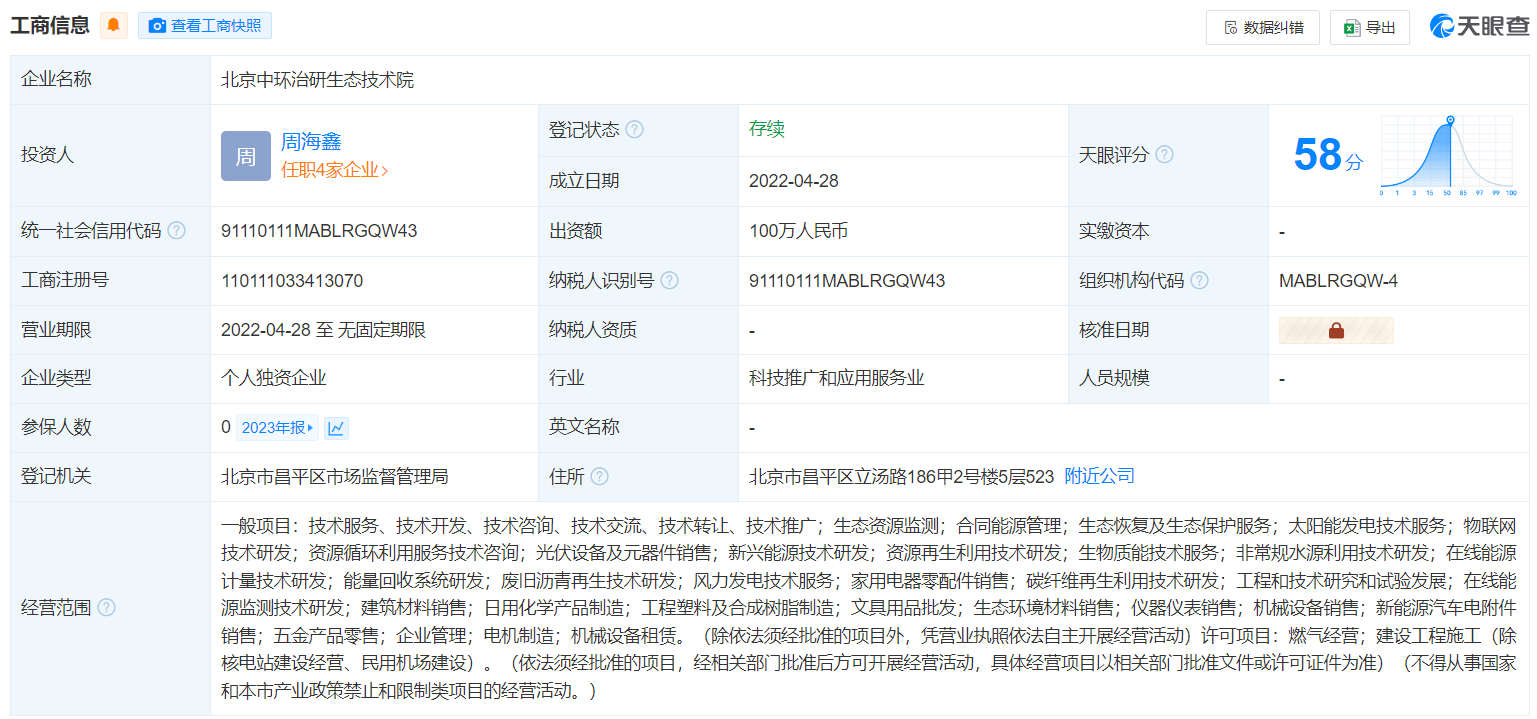
Task: Click business term 2022-04-28 至 无固定期限
Action: [324, 330]
